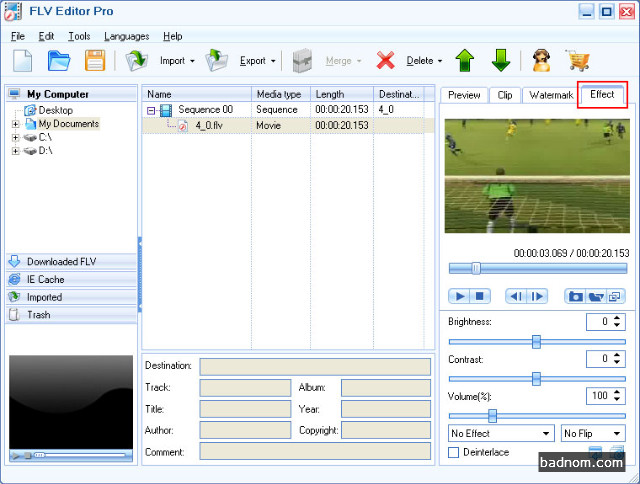
Task: Click the Contrast value field
Action: [599, 359]
